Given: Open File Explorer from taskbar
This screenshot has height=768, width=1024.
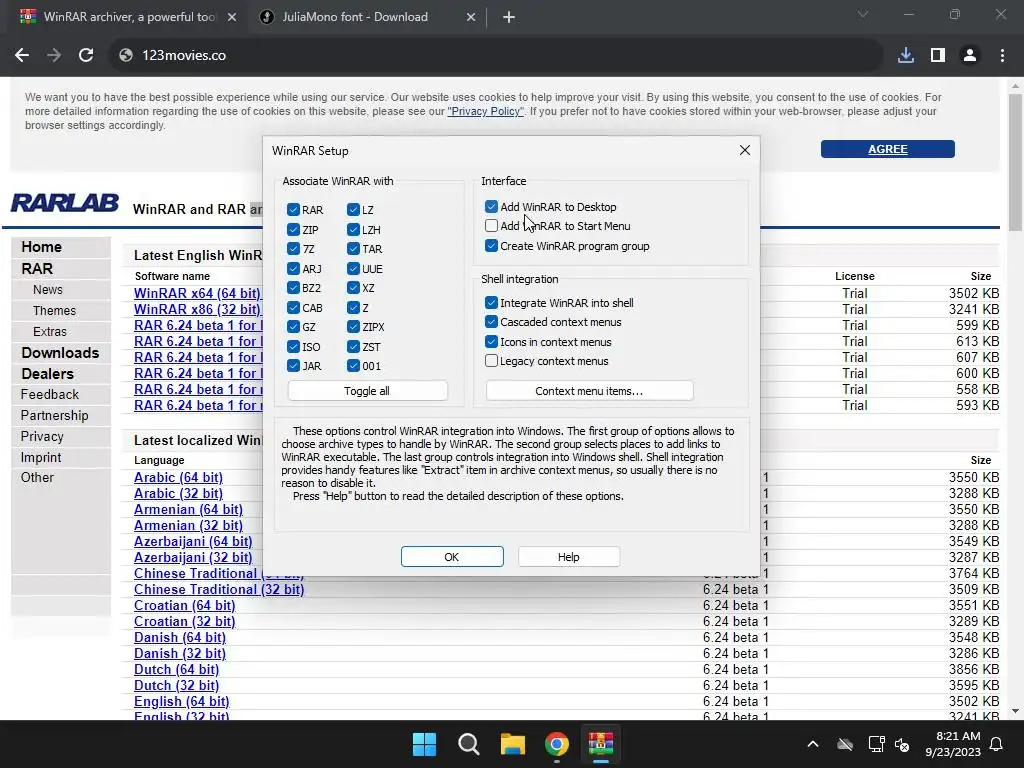Looking at the screenshot, I should click(513, 744).
